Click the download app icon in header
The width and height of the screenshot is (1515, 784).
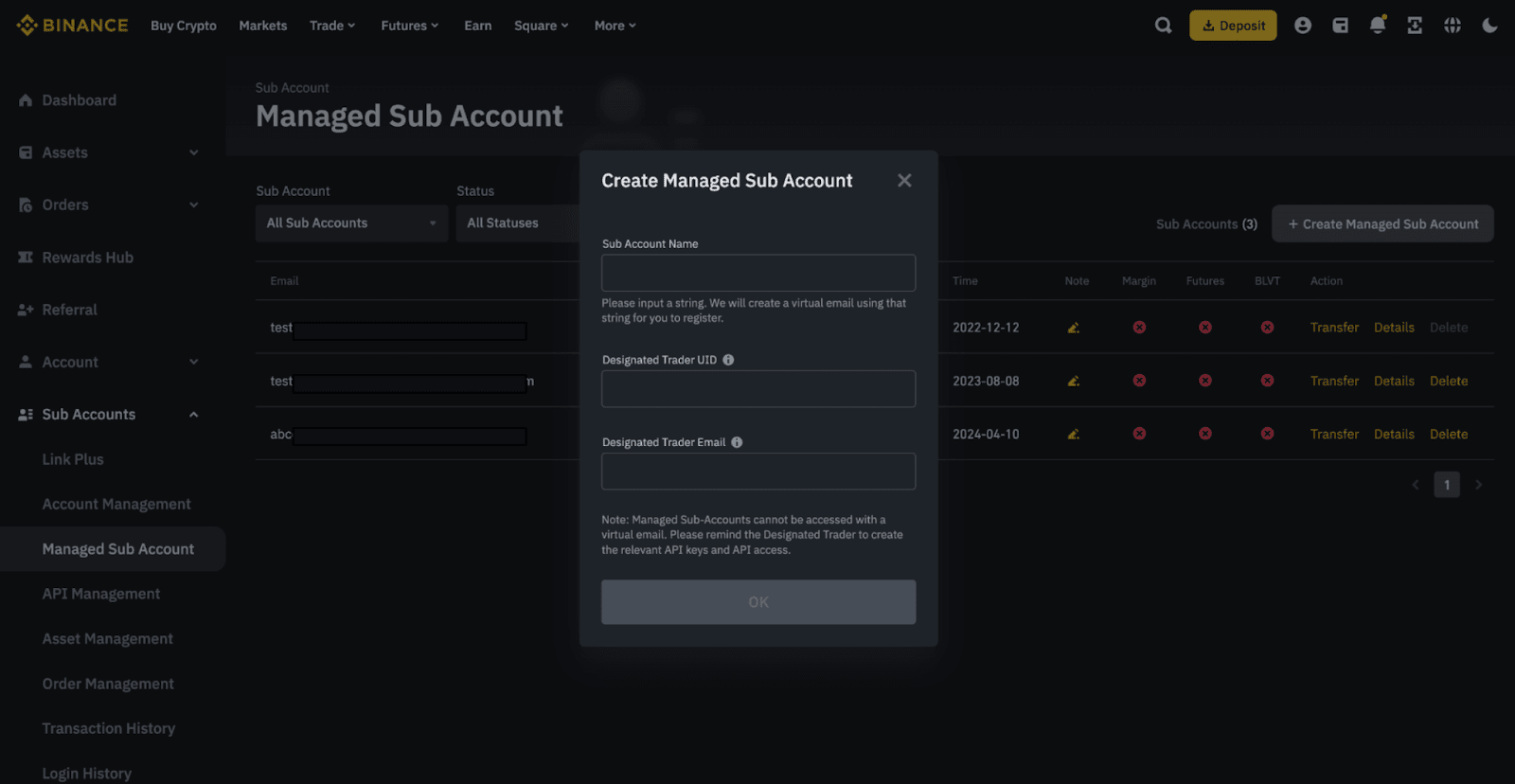[1415, 26]
